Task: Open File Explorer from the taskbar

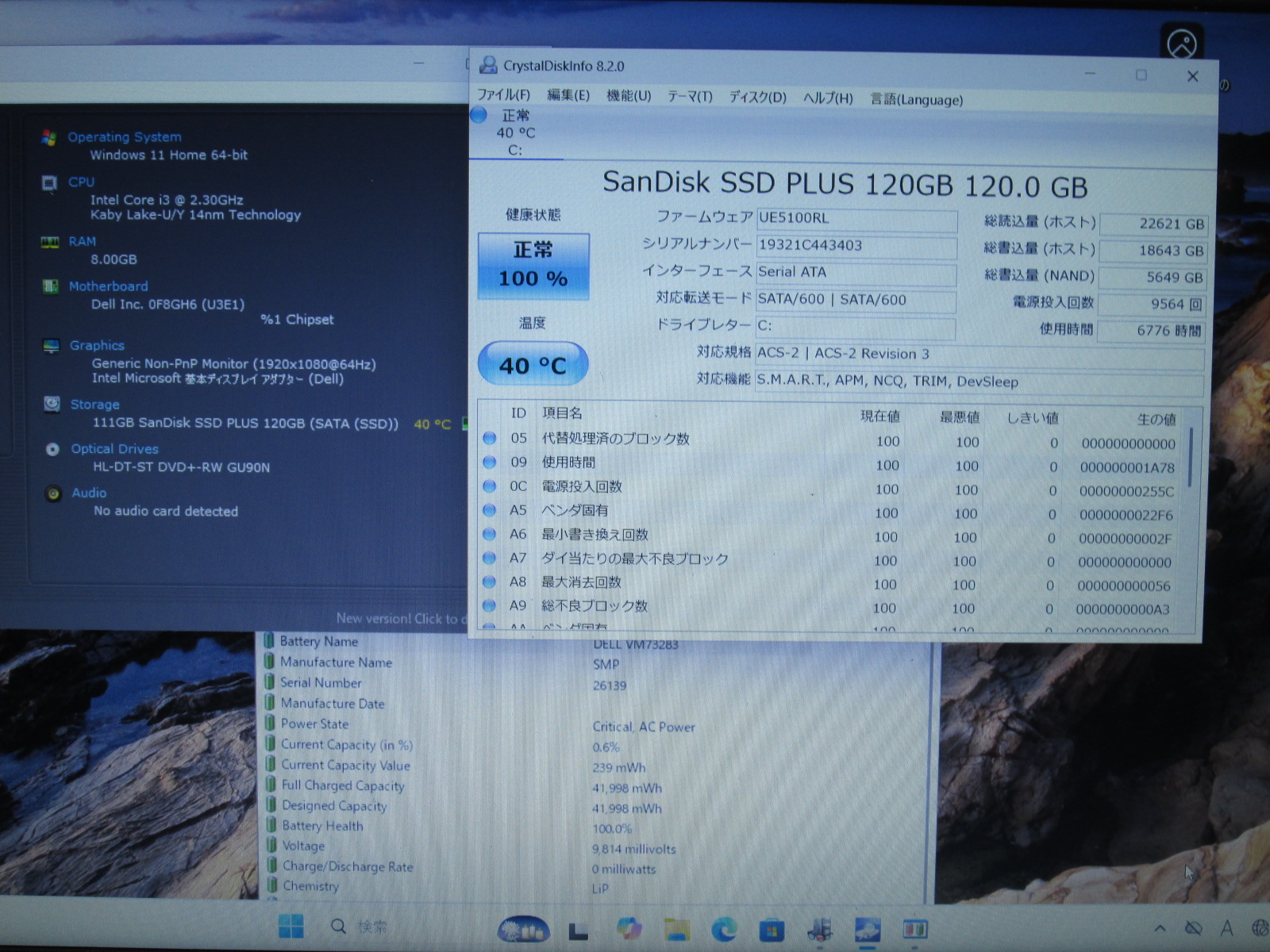Action: [x=676, y=928]
